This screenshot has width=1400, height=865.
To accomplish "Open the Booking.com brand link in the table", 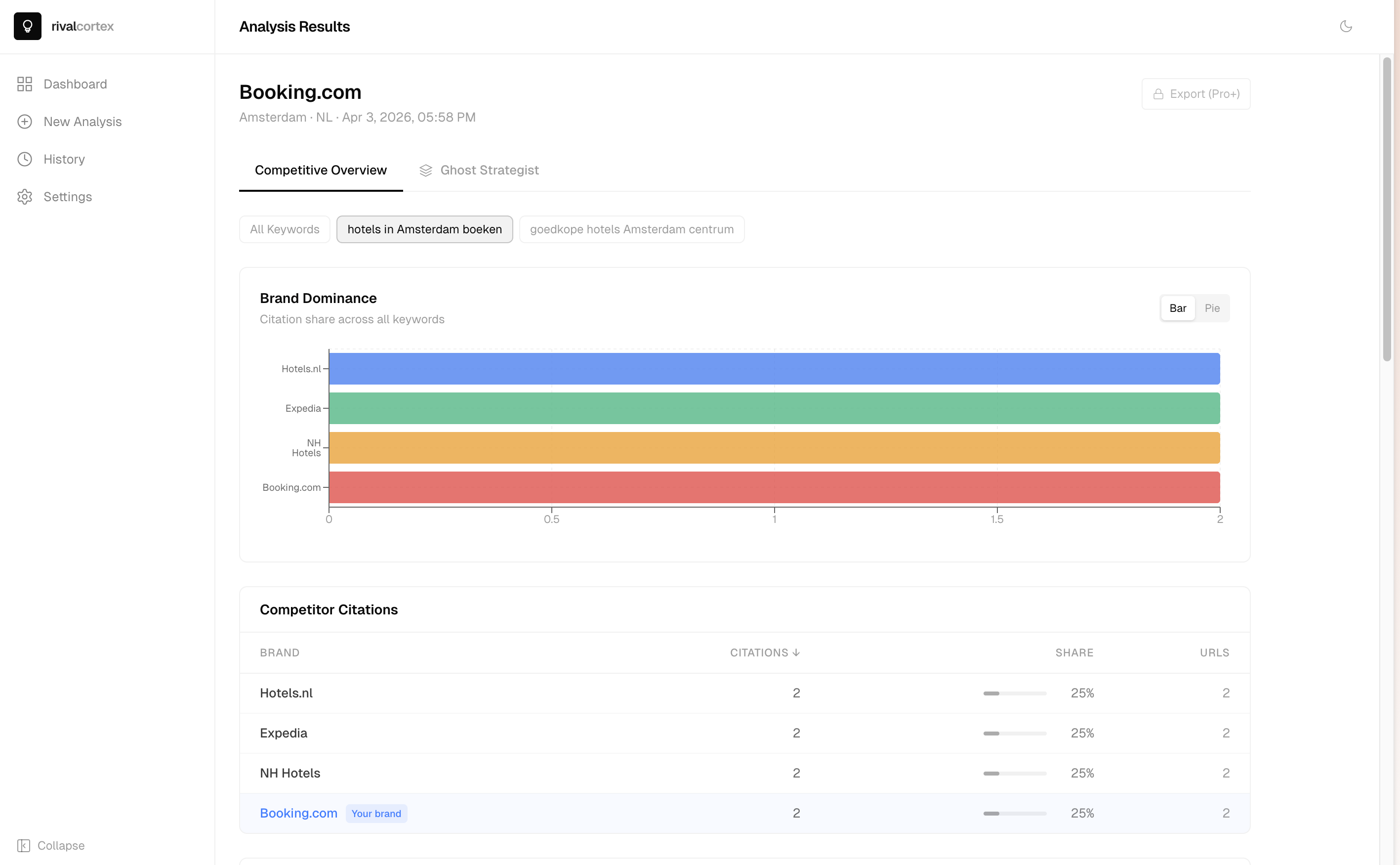I will click(x=298, y=813).
